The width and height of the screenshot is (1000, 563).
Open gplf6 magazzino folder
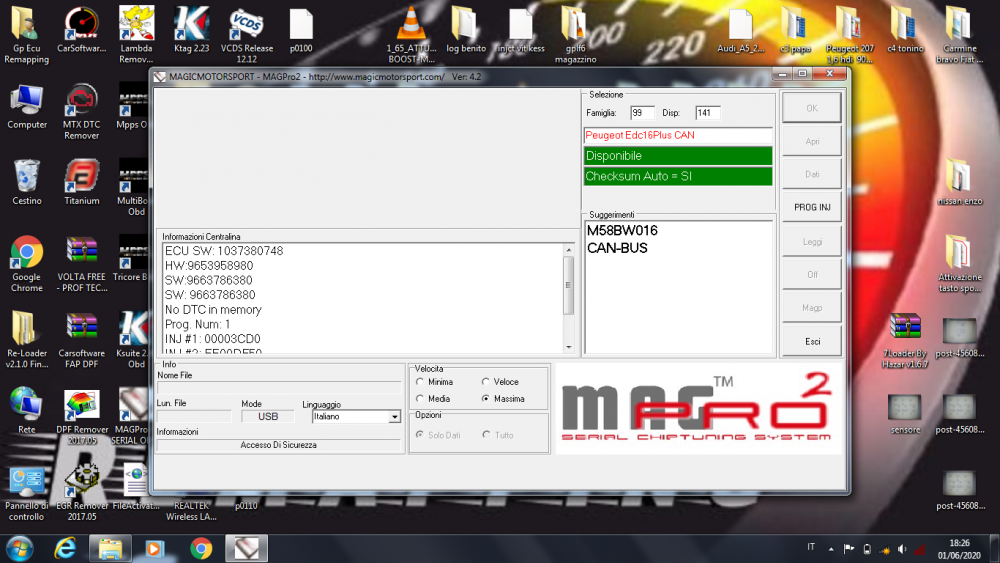coord(575,35)
